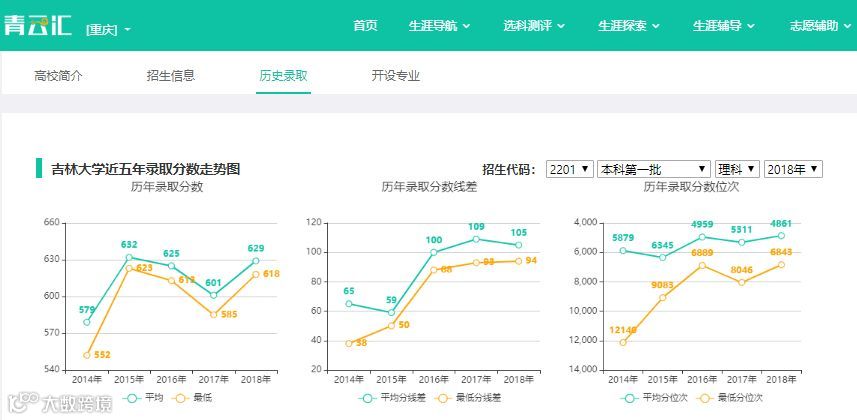Click the 109 line-difference point for 2017
The image size is (857, 420).
pyautogui.click(x=476, y=239)
